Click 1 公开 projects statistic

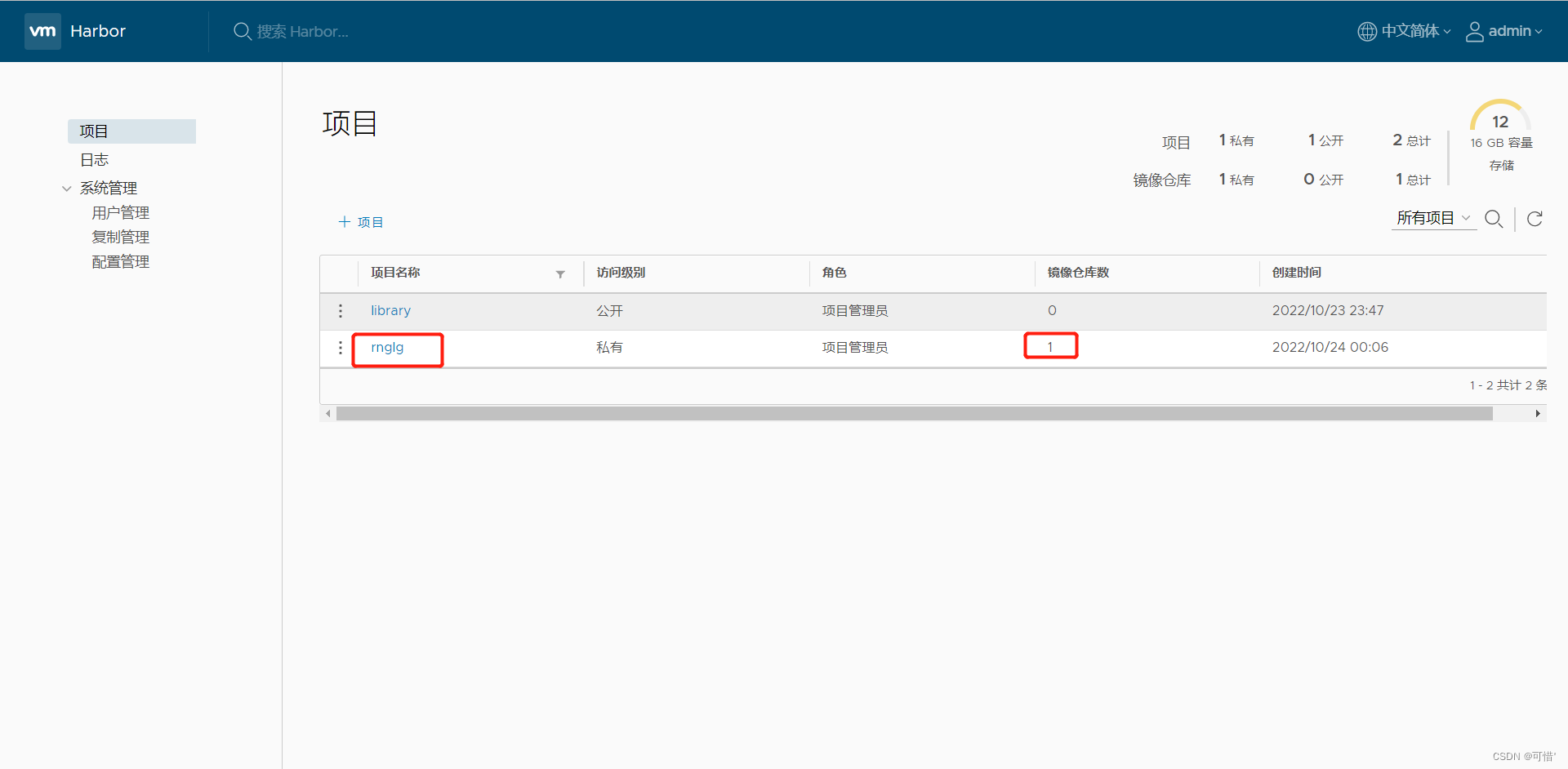click(x=1325, y=140)
